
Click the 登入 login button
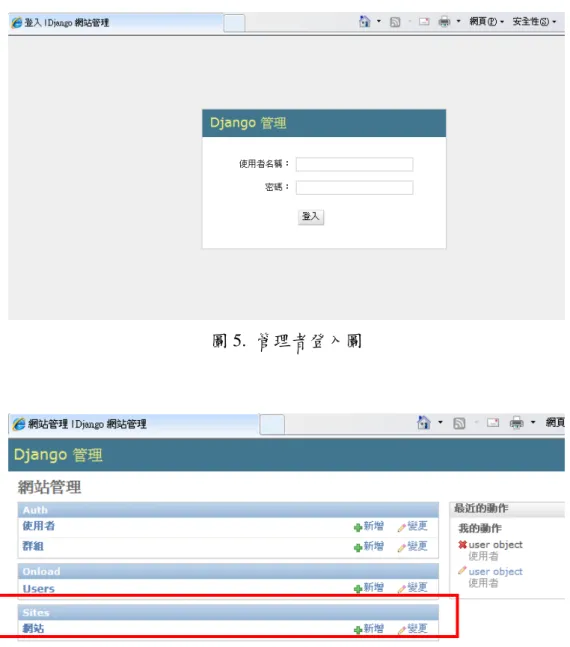[311, 217]
